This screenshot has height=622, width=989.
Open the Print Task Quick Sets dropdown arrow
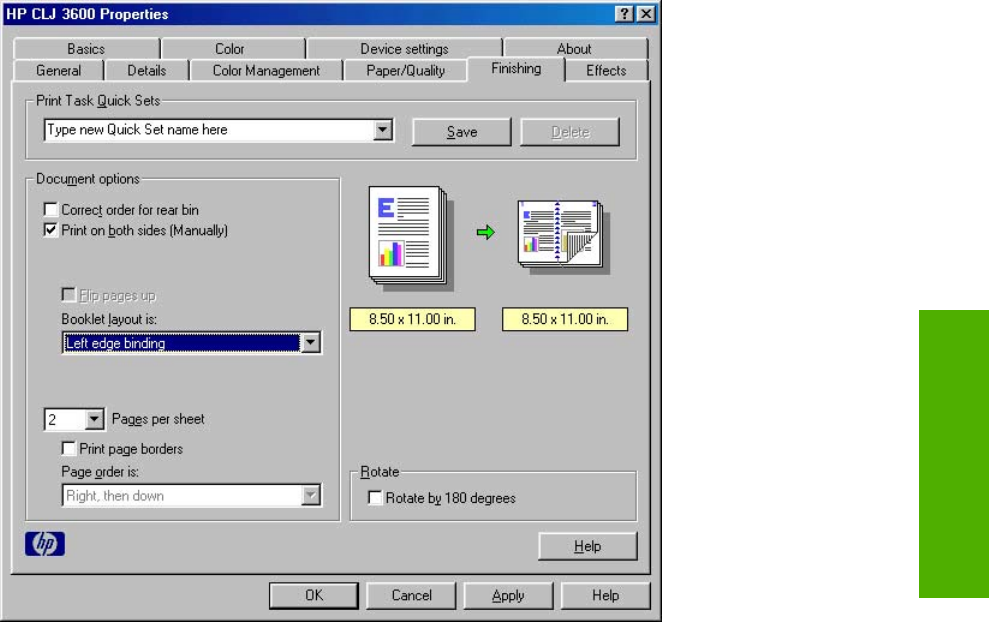coord(382,130)
